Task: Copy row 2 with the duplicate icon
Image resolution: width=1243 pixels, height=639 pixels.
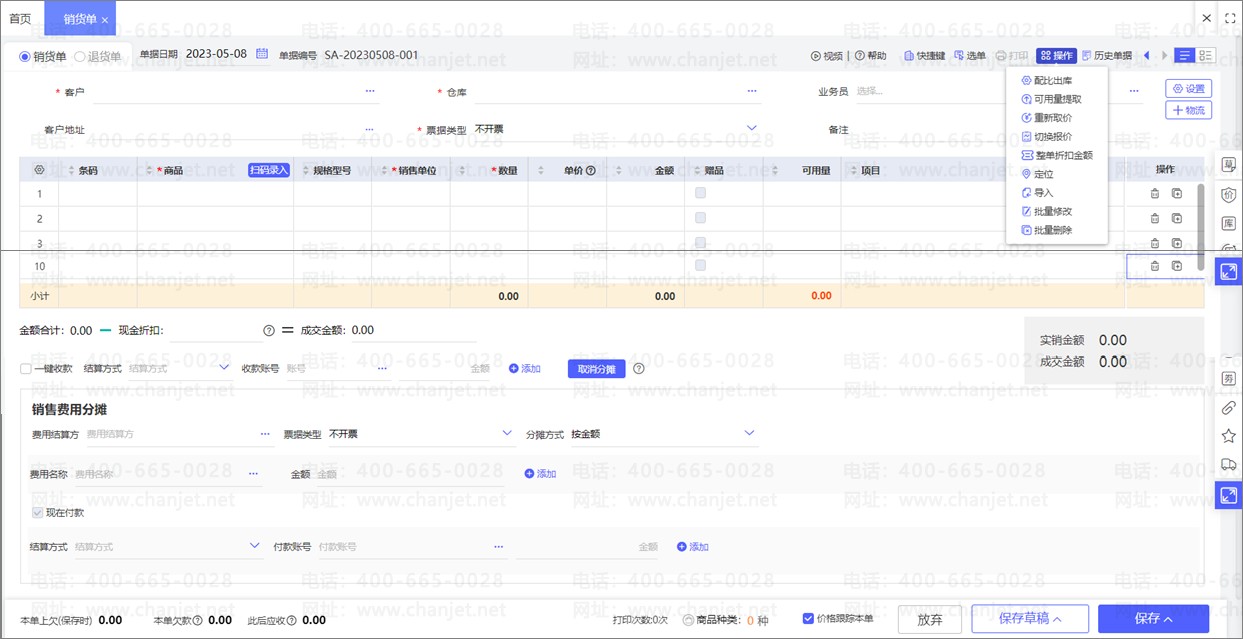Action: [x=1177, y=218]
